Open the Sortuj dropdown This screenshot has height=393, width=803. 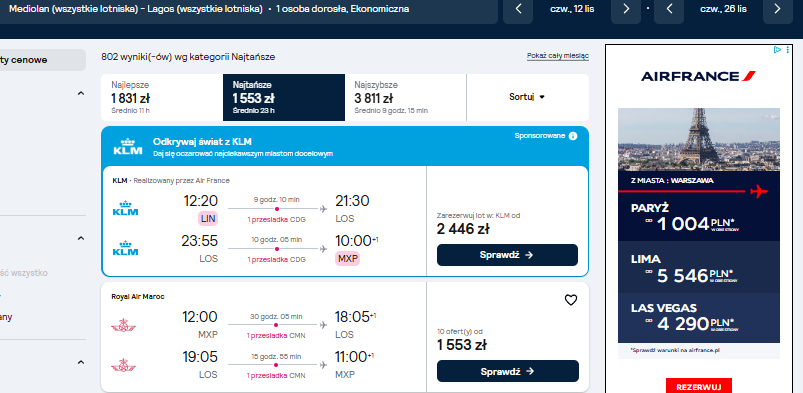(527, 97)
